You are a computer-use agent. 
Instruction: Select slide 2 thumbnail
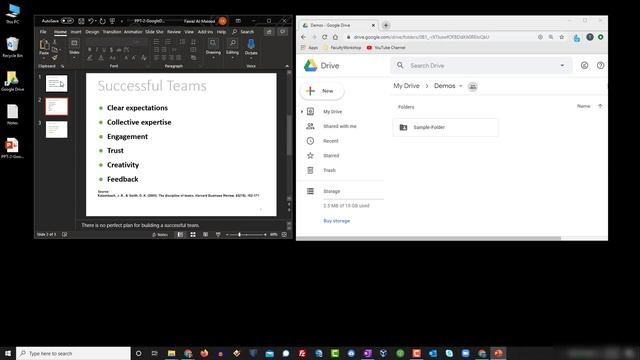click(x=56, y=107)
